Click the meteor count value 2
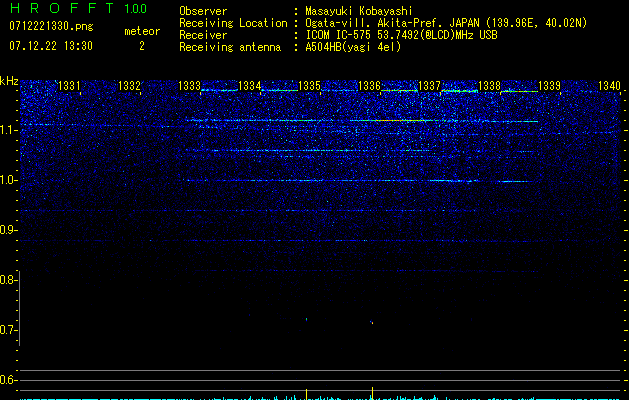Screen dimensions: 629x400 (142, 46)
